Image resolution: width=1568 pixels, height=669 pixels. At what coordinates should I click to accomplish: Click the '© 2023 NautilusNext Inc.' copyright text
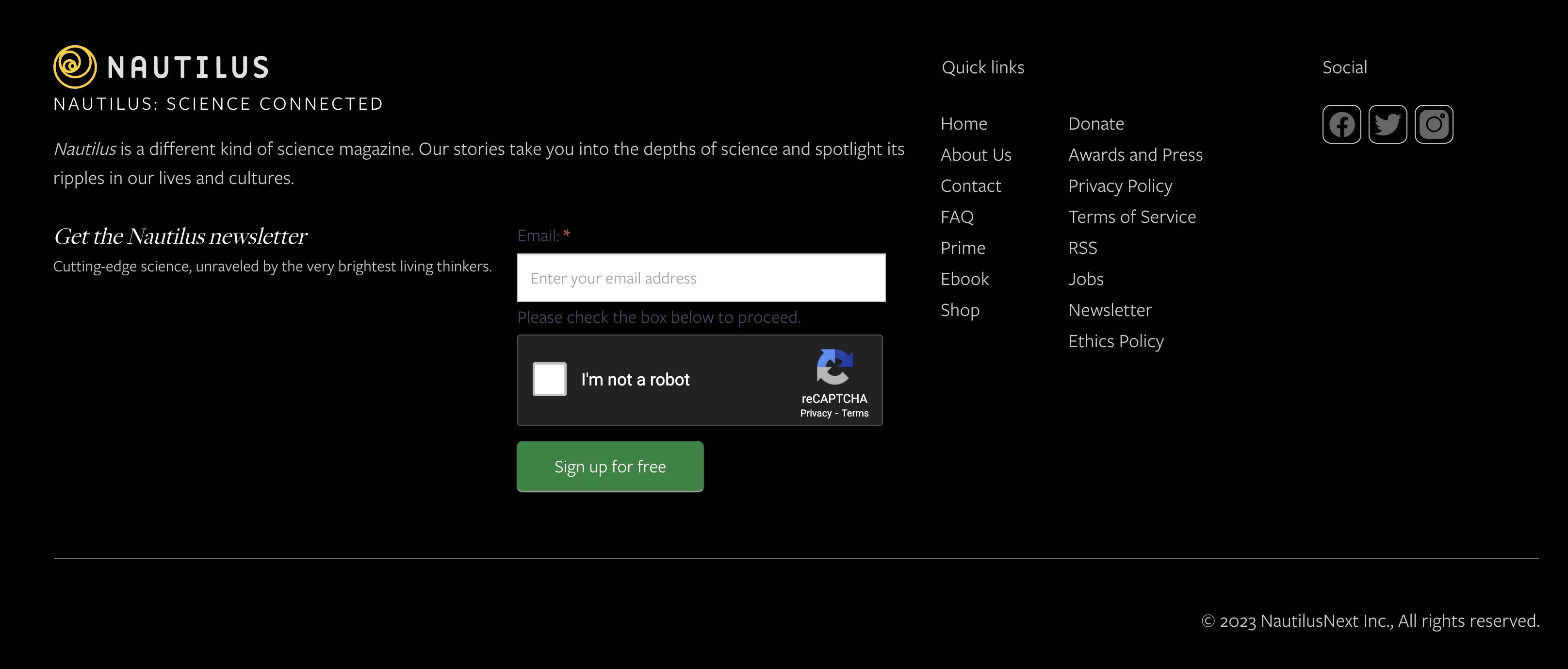pyautogui.click(x=1297, y=621)
